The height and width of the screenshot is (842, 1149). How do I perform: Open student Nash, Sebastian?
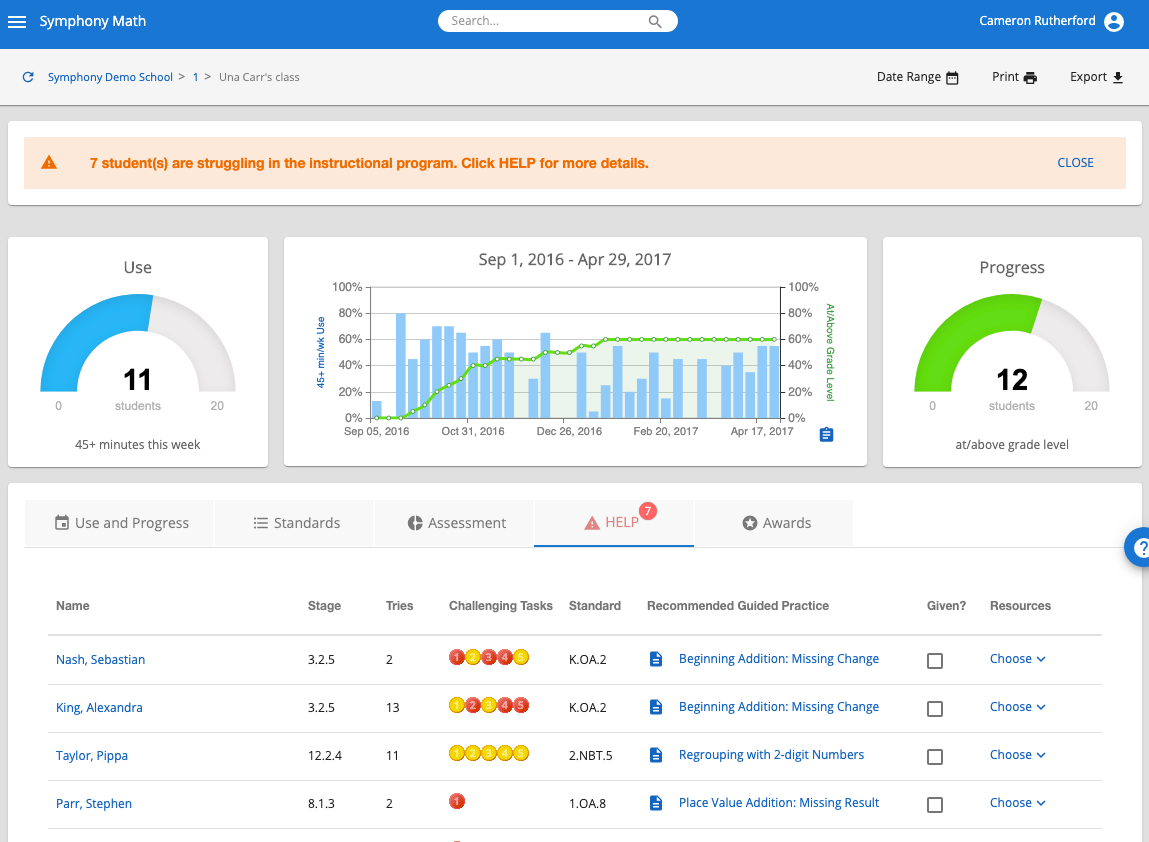click(100, 660)
